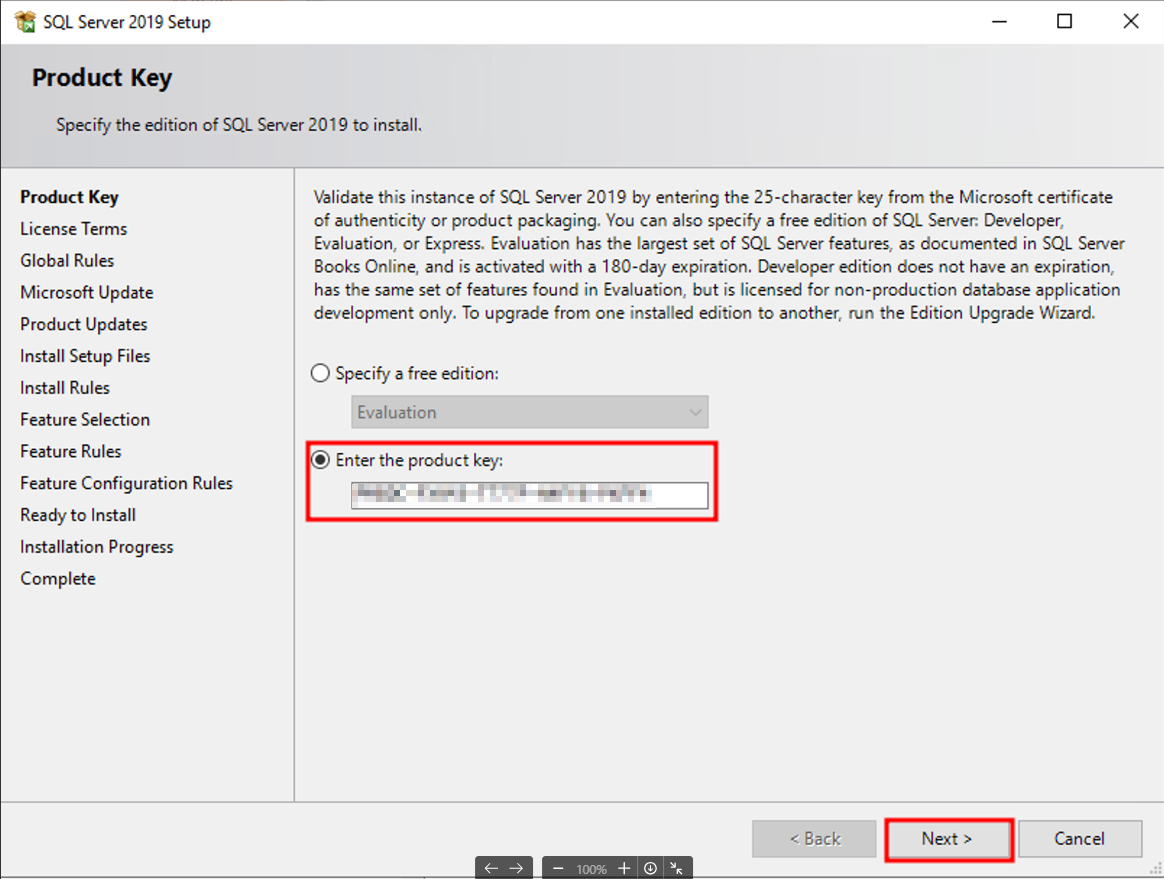Viewport: 1164px width, 879px height.
Task: Select Product Updates step in sidebar
Action: coord(84,324)
